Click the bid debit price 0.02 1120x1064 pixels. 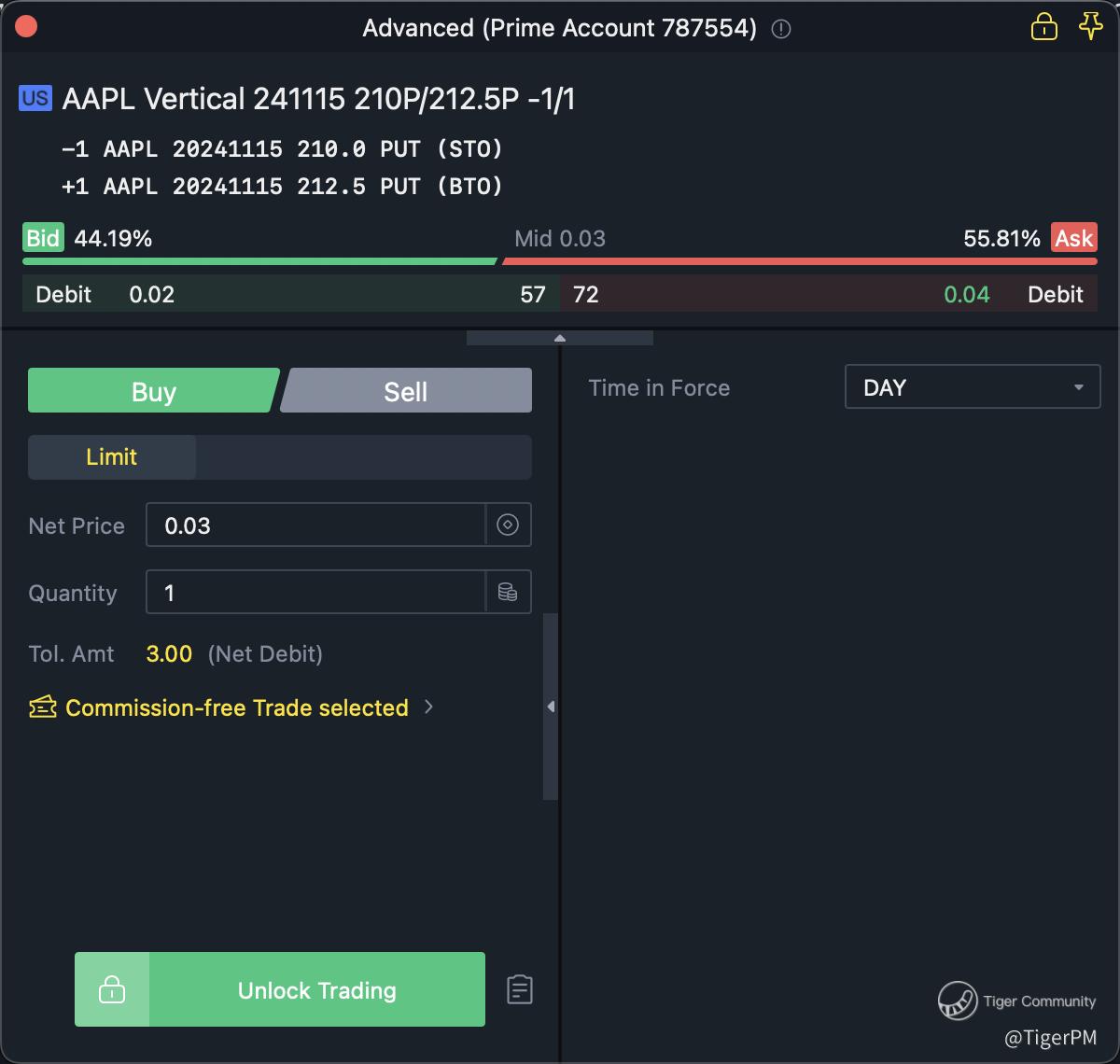[152, 294]
